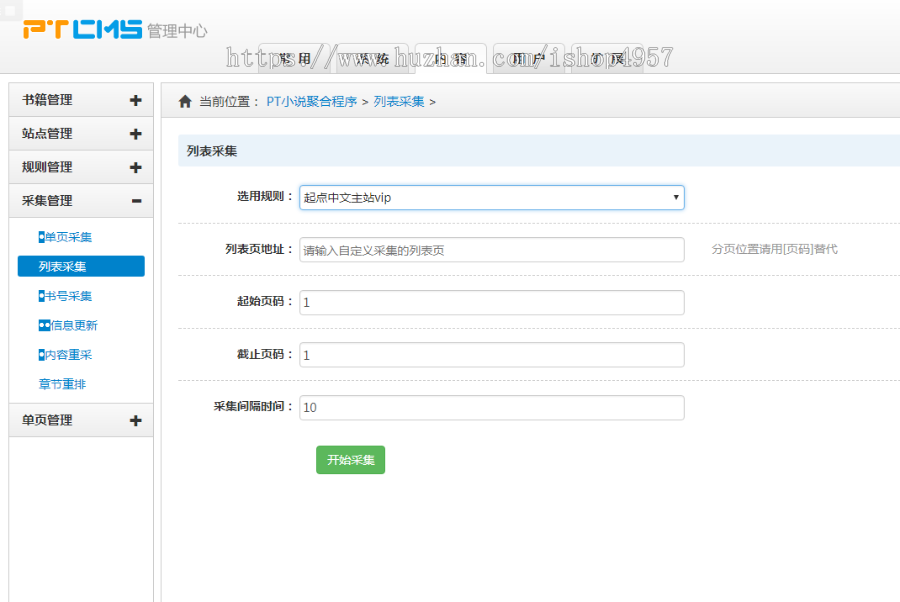Expand 规则管理 with its plus icon

pos(135,168)
